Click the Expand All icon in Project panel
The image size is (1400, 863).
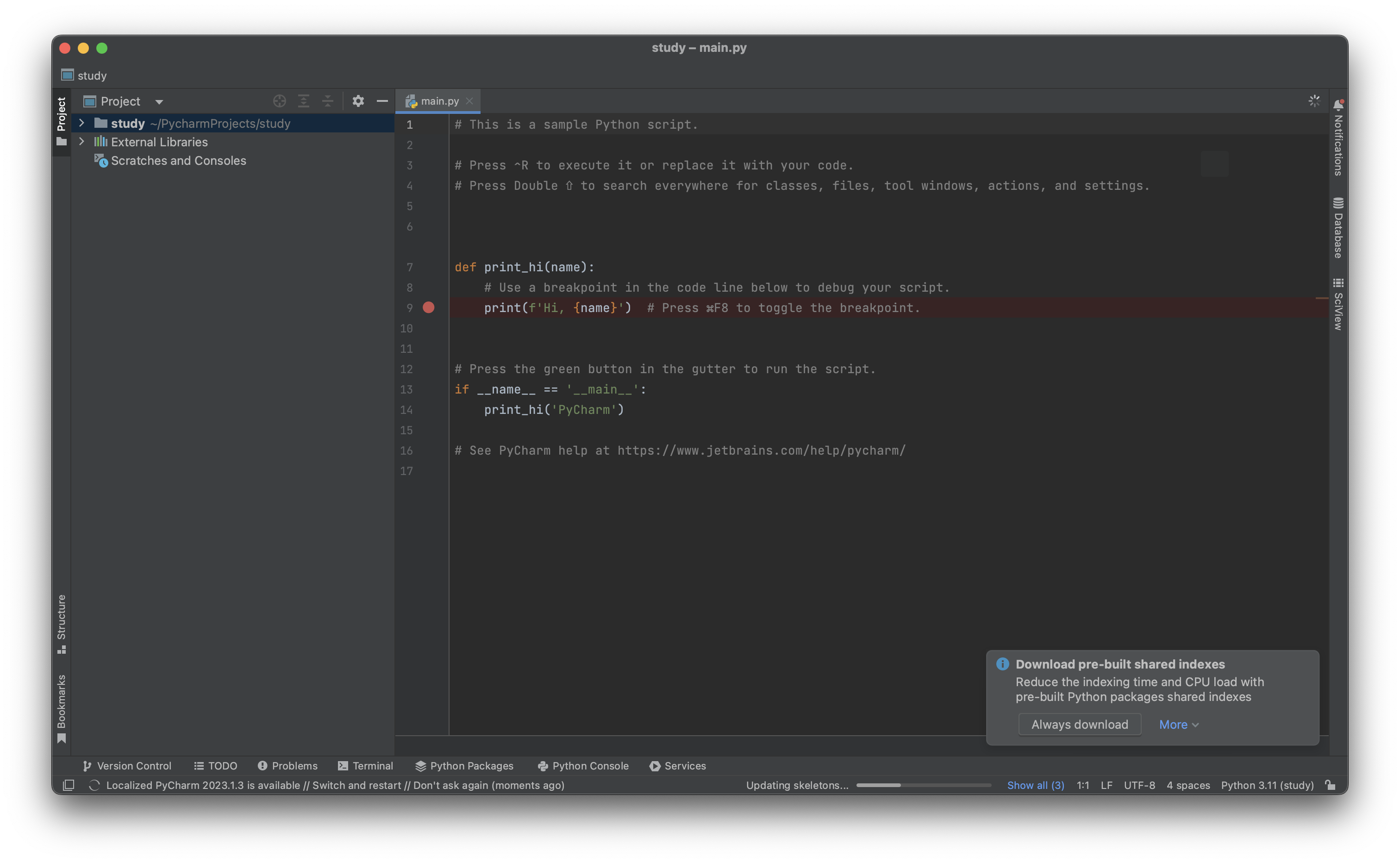[x=304, y=101]
